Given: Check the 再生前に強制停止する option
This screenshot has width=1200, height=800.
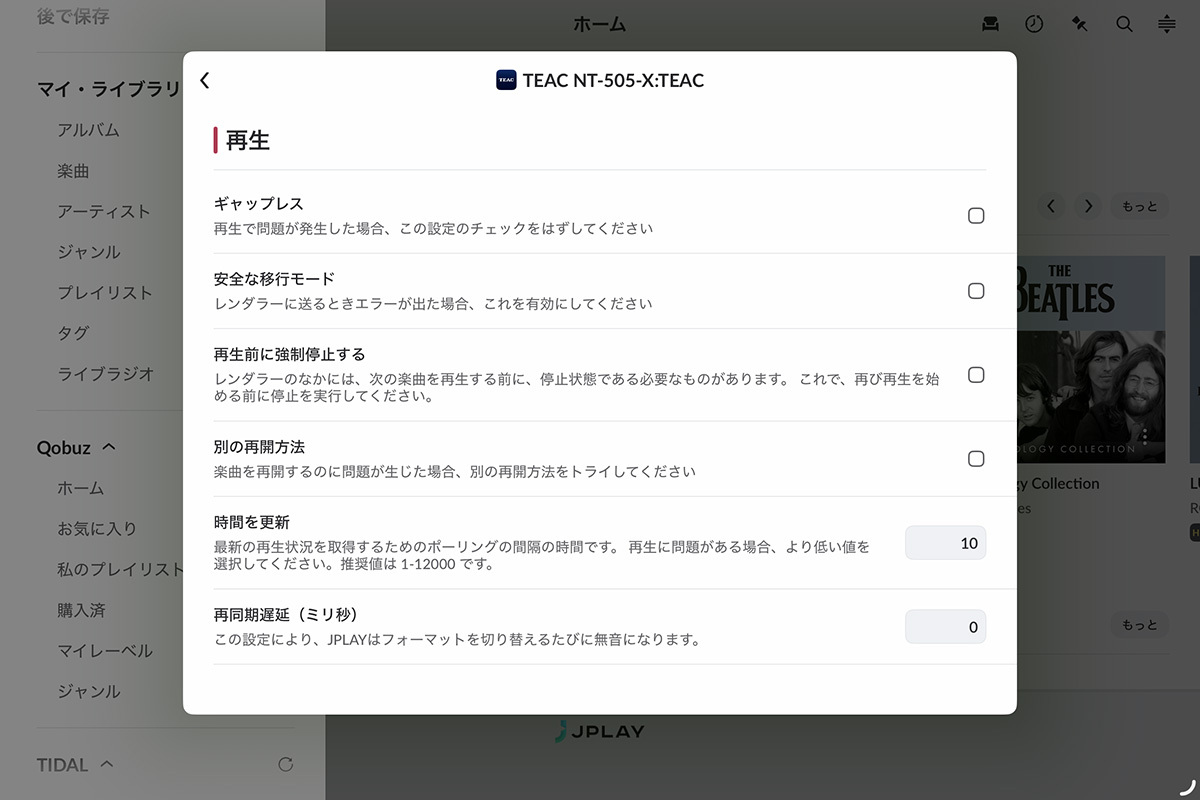Looking at the screenshot, I should point(976,375).
